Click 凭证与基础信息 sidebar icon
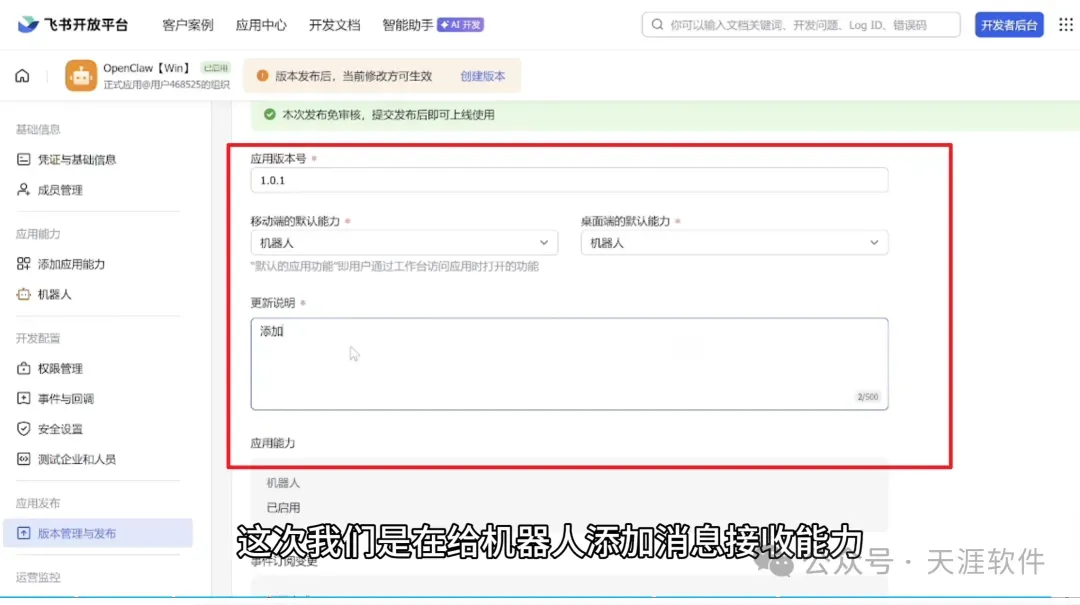Image resolution: width=1080 pixels, height=605 pixels. coord(23,159)
